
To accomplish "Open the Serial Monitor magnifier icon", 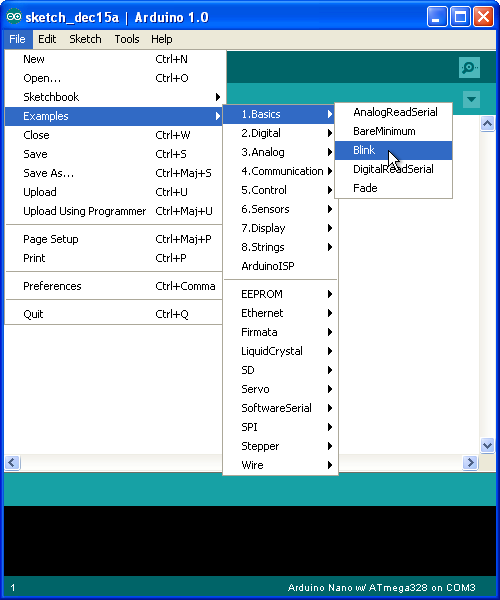I will [469, 68].
